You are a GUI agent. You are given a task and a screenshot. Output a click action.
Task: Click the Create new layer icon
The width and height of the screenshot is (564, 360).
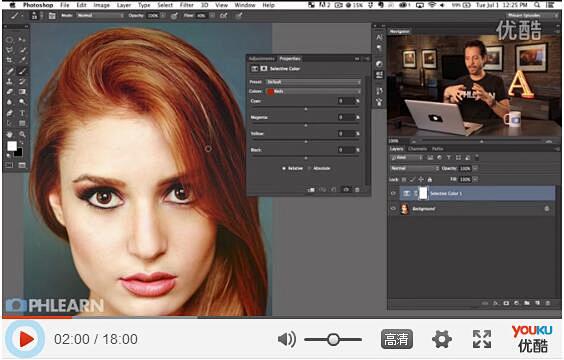tap(537, 303)
